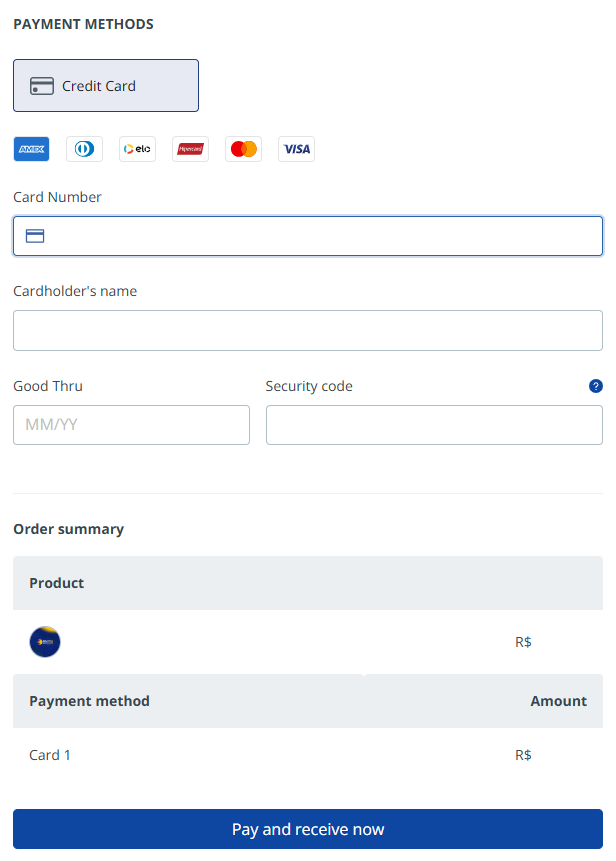Click the Payment method column header
Image resolution: width=616 pixels, height=861 pixels.
coord(89,701)
